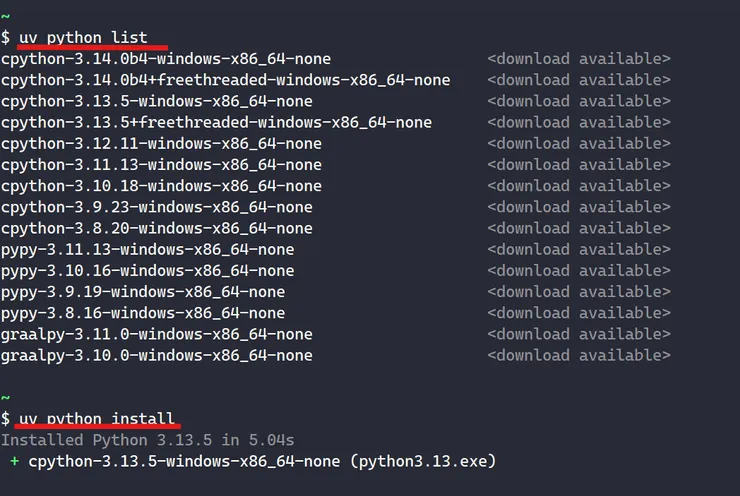
Task: Click 'download available' beside graalpy-3.10.0
Action: [x=579, y=355]
